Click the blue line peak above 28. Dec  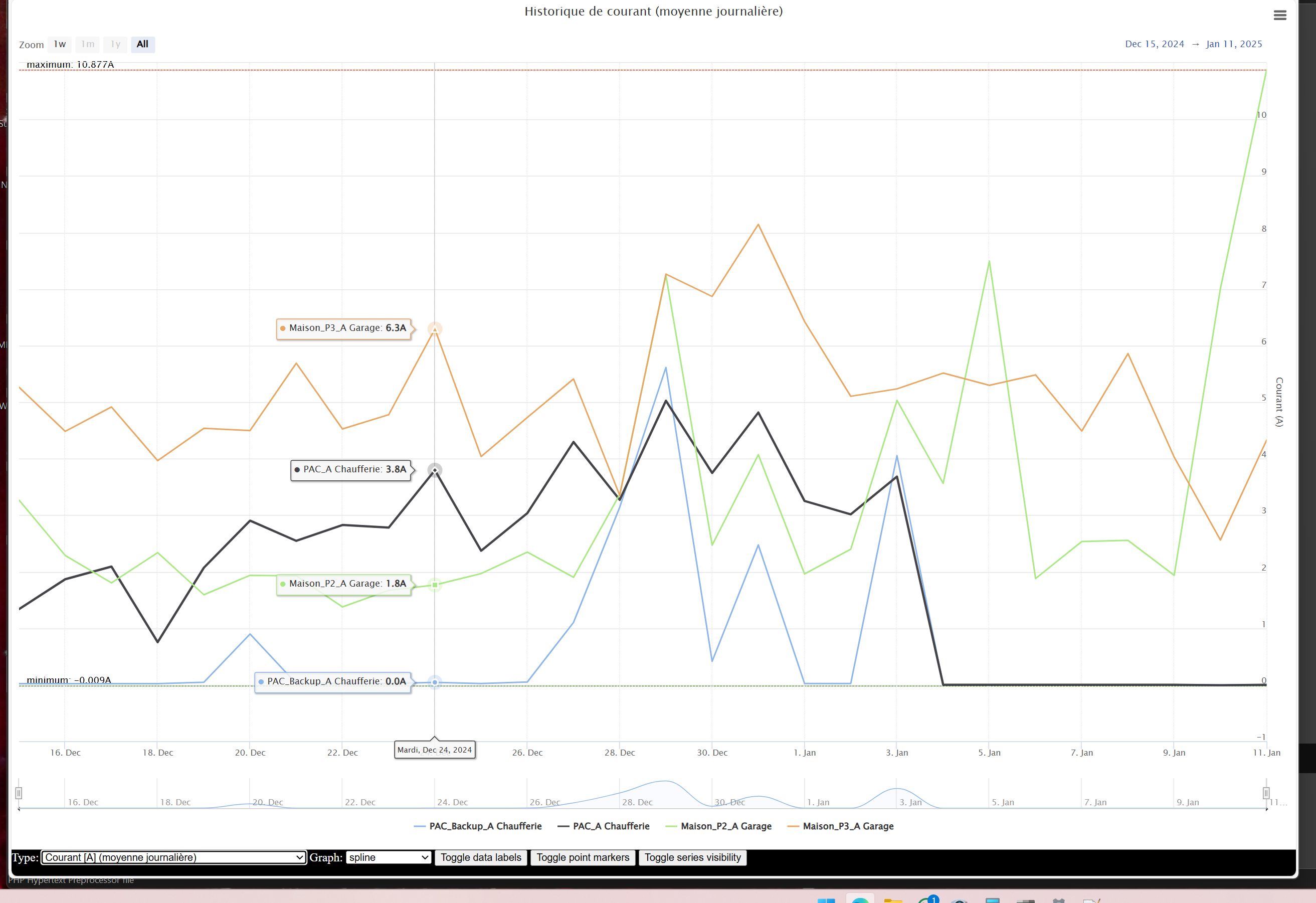pos(665,368)
